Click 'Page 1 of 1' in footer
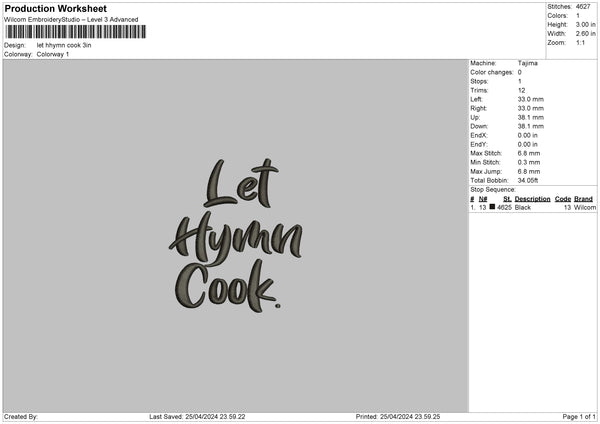The width and height of the screenshot is (600, 424). click(x=579, y=417)
